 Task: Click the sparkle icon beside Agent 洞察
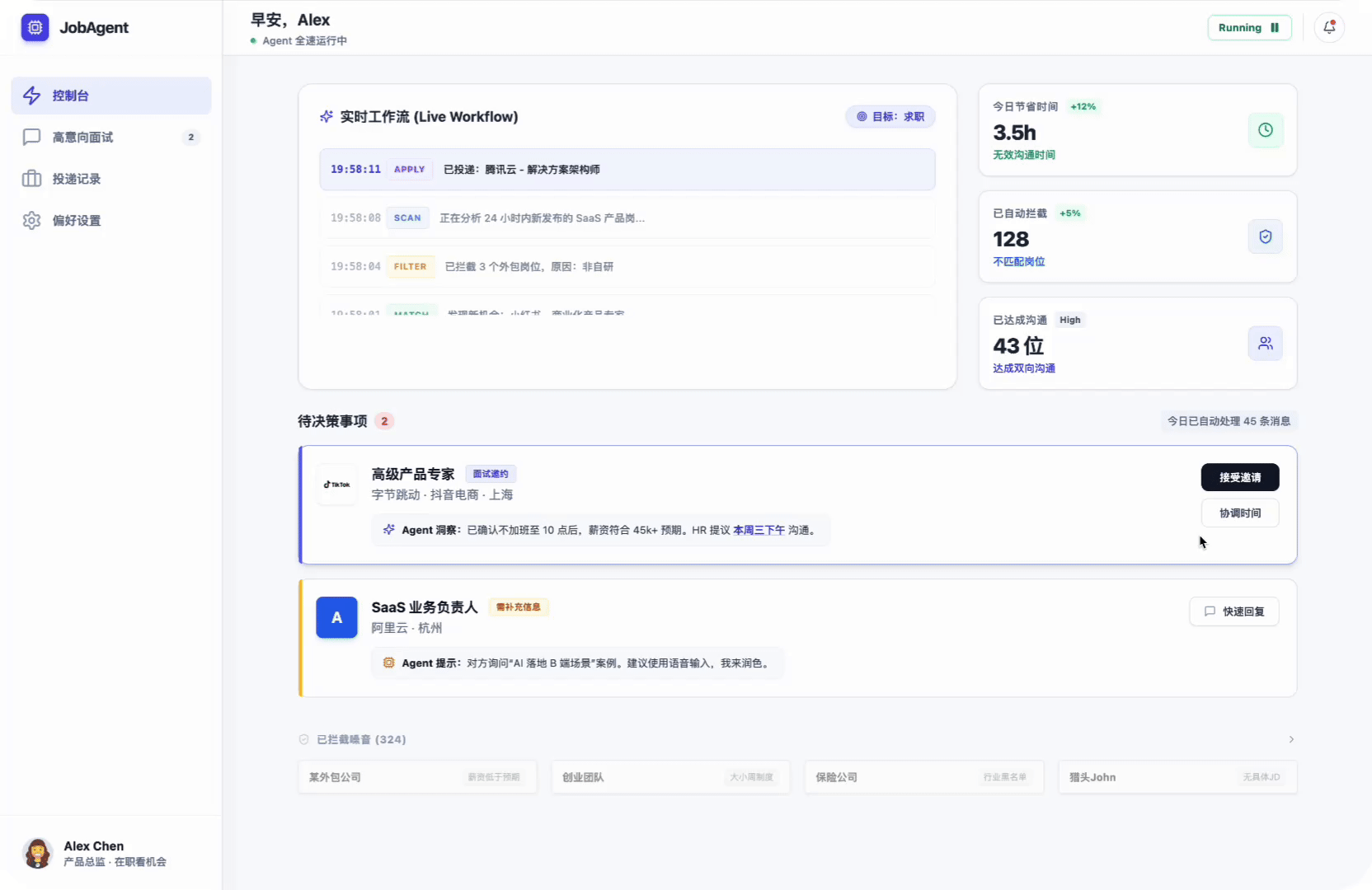(388, 530)
